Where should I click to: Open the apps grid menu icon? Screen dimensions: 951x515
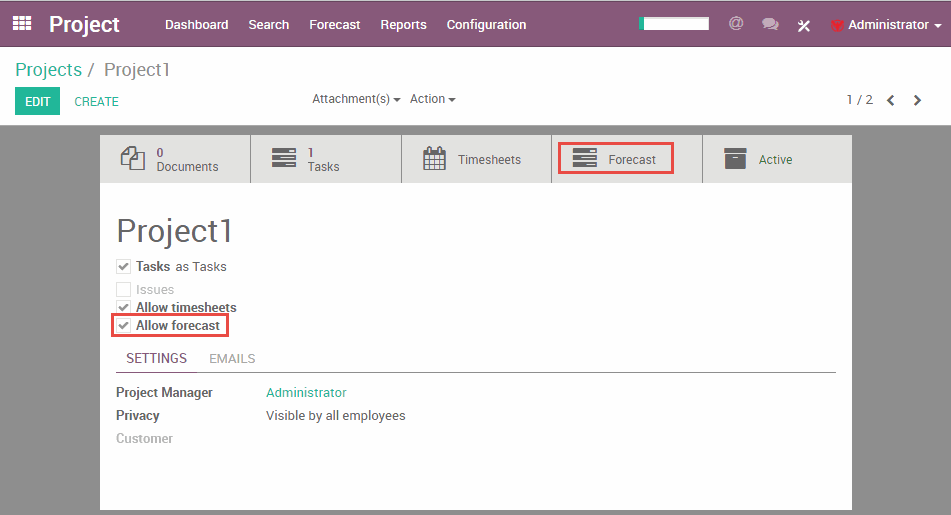[22, 24]
